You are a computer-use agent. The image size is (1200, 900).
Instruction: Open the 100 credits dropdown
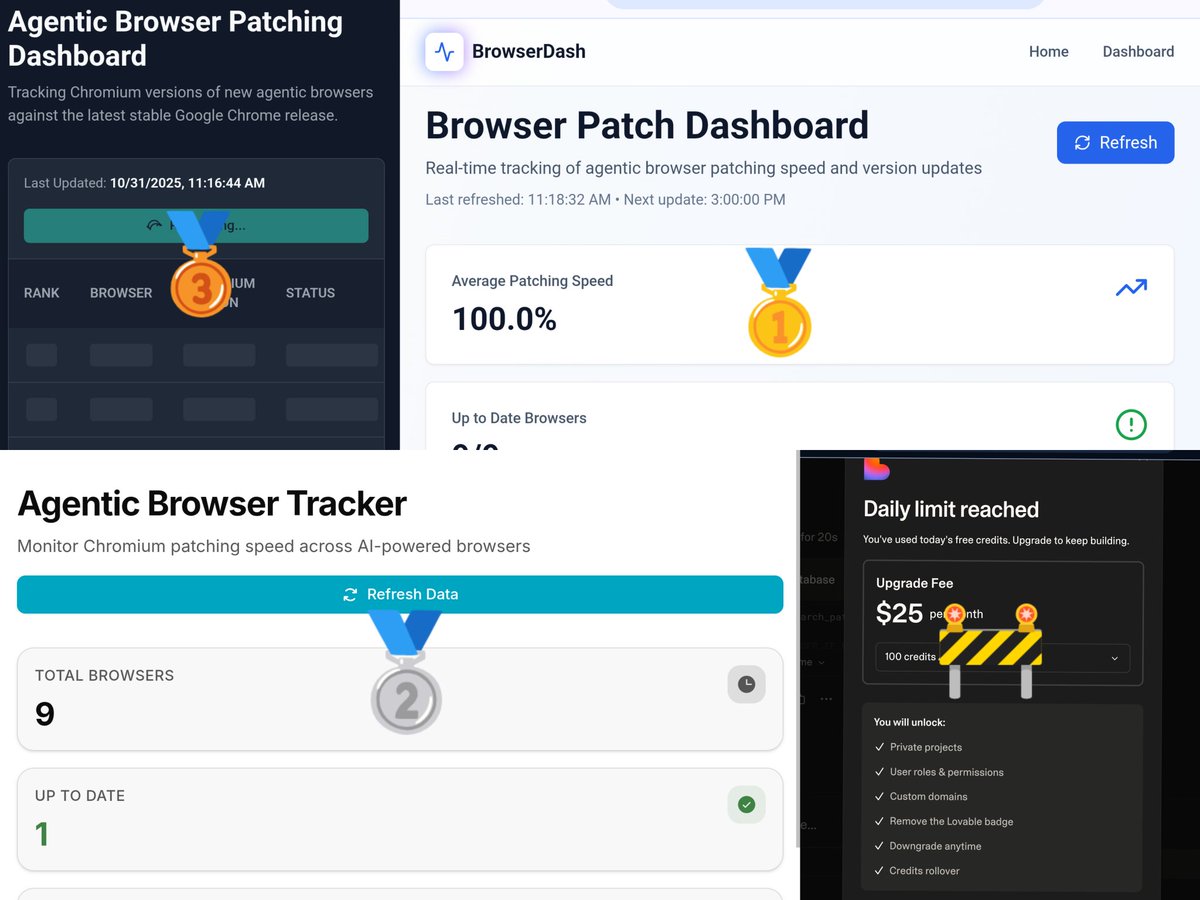tap(1002, 657)
